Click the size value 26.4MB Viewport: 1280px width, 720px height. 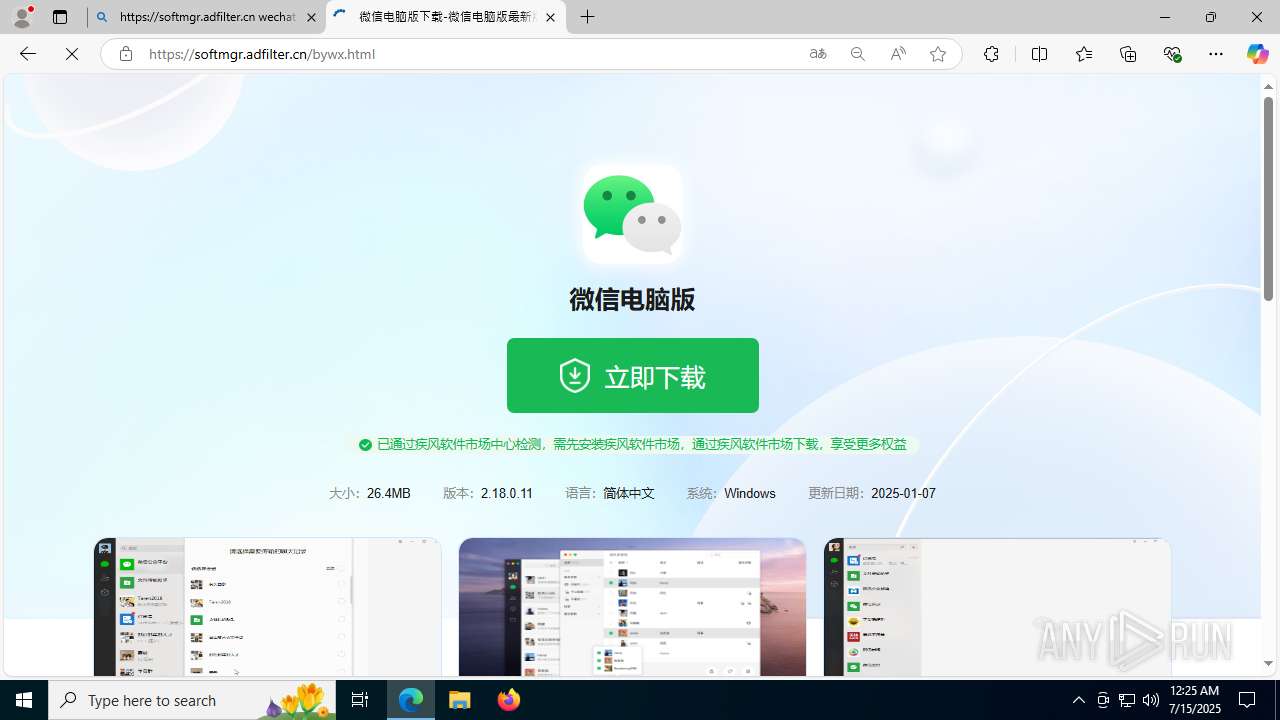(x=389, y=493)
